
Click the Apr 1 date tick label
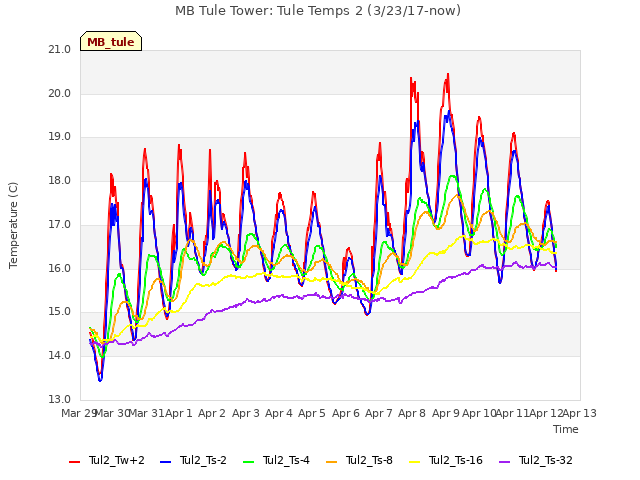coord(179,413)
